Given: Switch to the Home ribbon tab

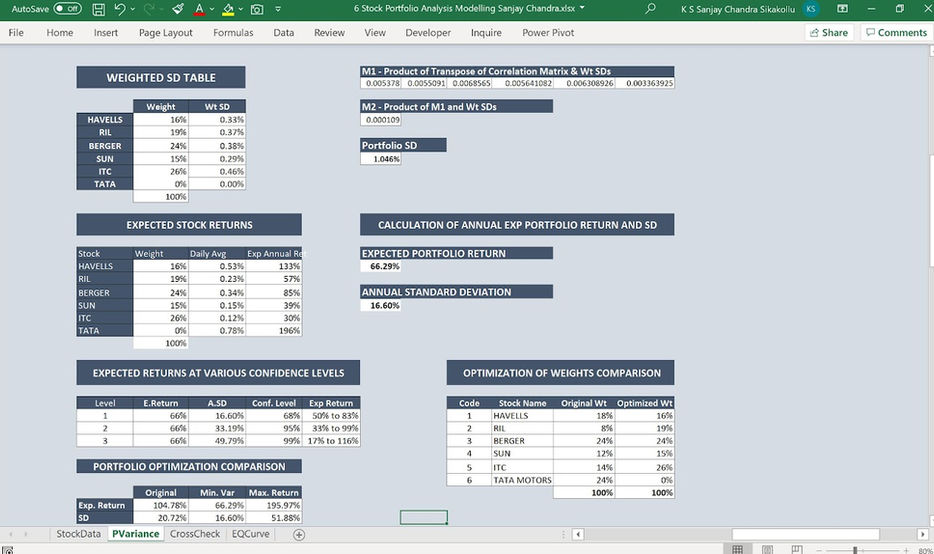Looking at the screenshot, I should pos(60,33).
